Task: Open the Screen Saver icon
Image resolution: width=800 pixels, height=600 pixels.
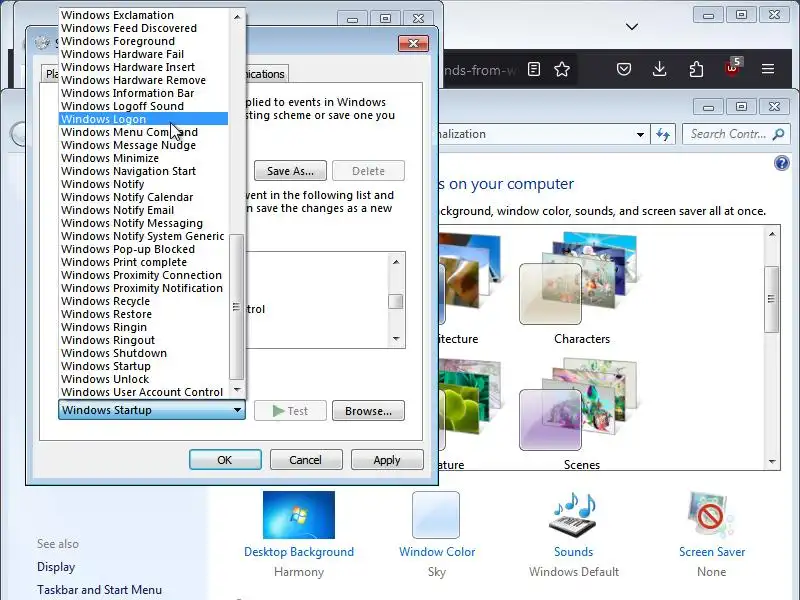Action: point(711,515)
